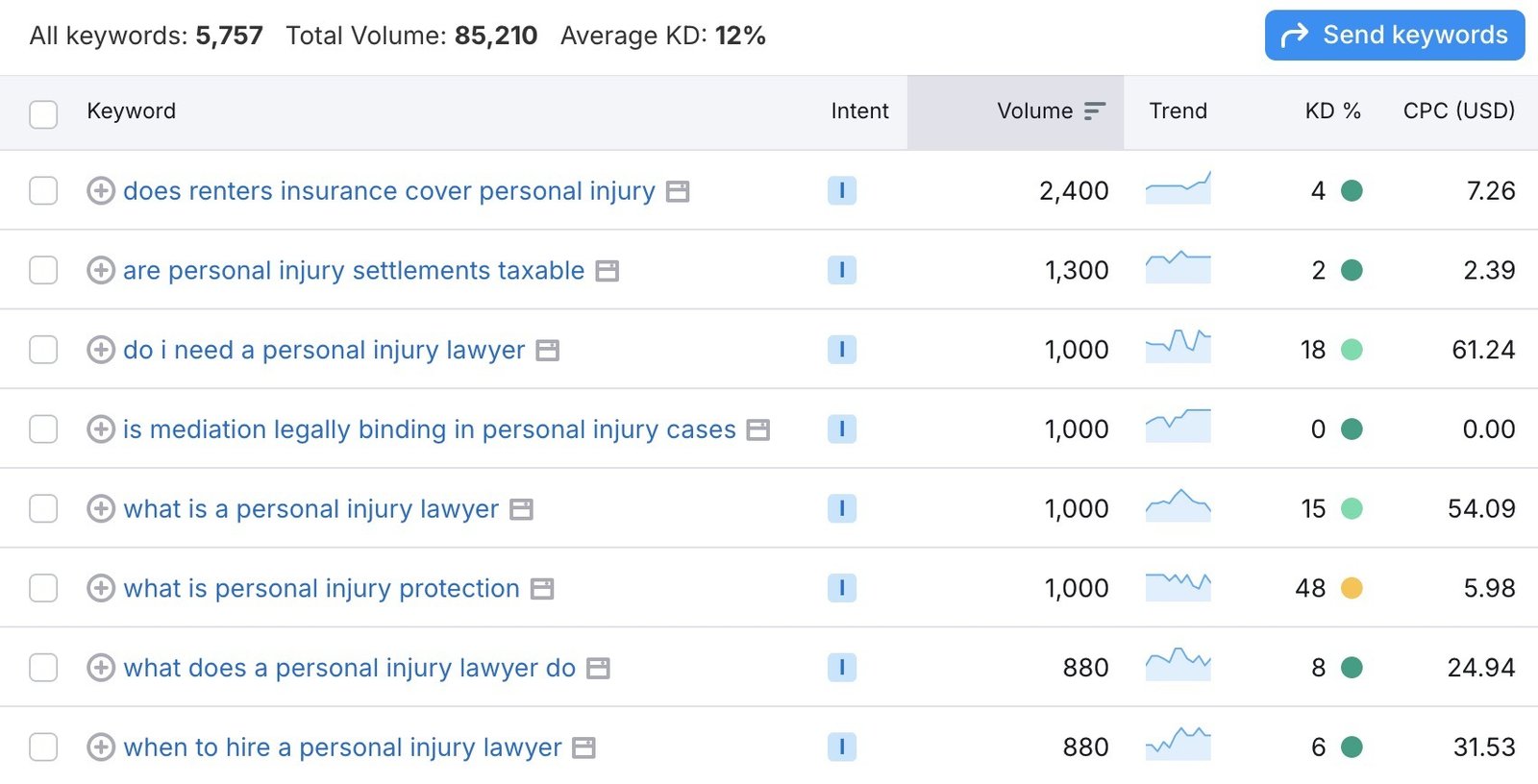Open keyword 'is mediation legally binding in personal injury cases'
Viewport: 1538px width, 784px height.
[430, 429]
